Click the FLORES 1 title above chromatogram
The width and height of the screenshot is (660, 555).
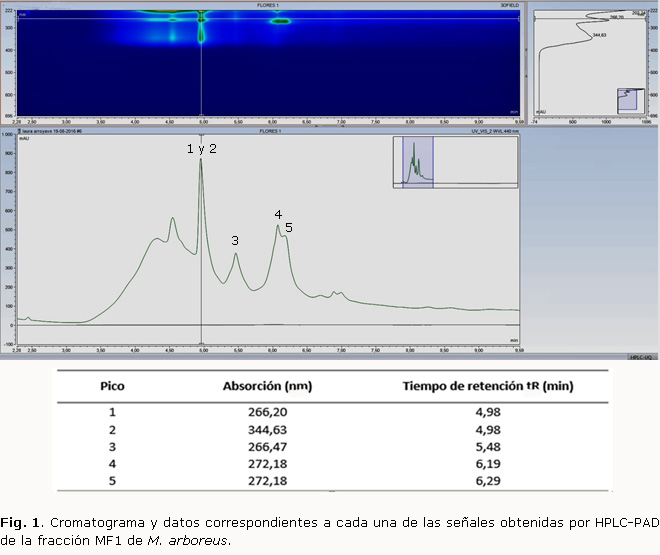click(272, 130)
